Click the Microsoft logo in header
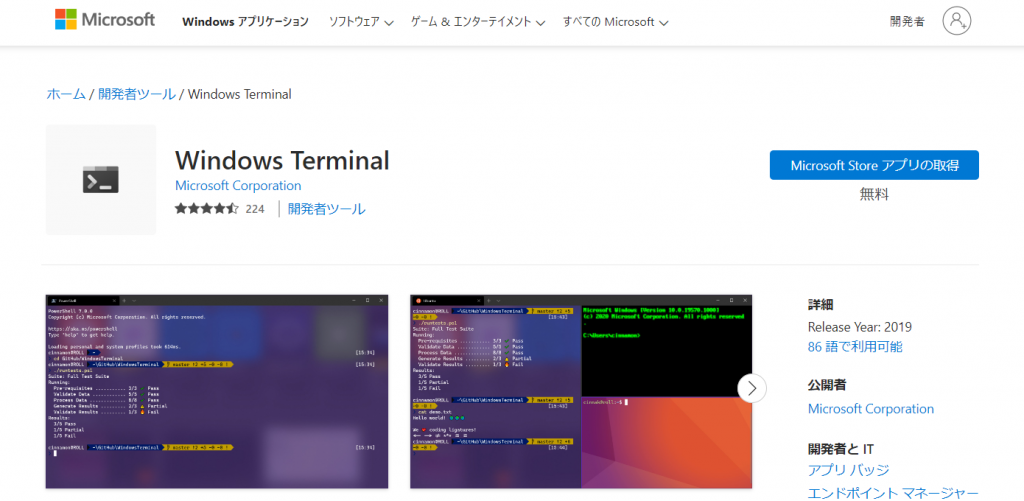Screen dimensions: 1024x501 coord(105,20)
